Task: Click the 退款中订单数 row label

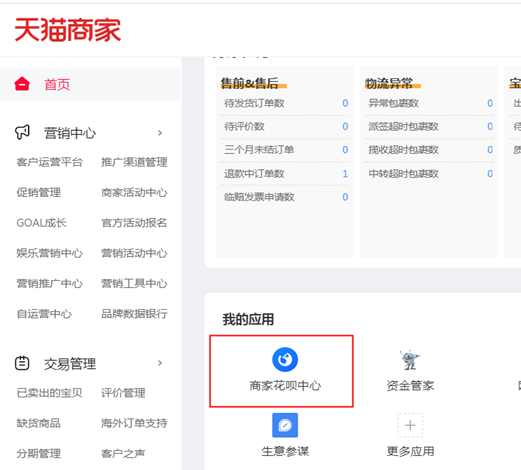Action: point(254,174)
